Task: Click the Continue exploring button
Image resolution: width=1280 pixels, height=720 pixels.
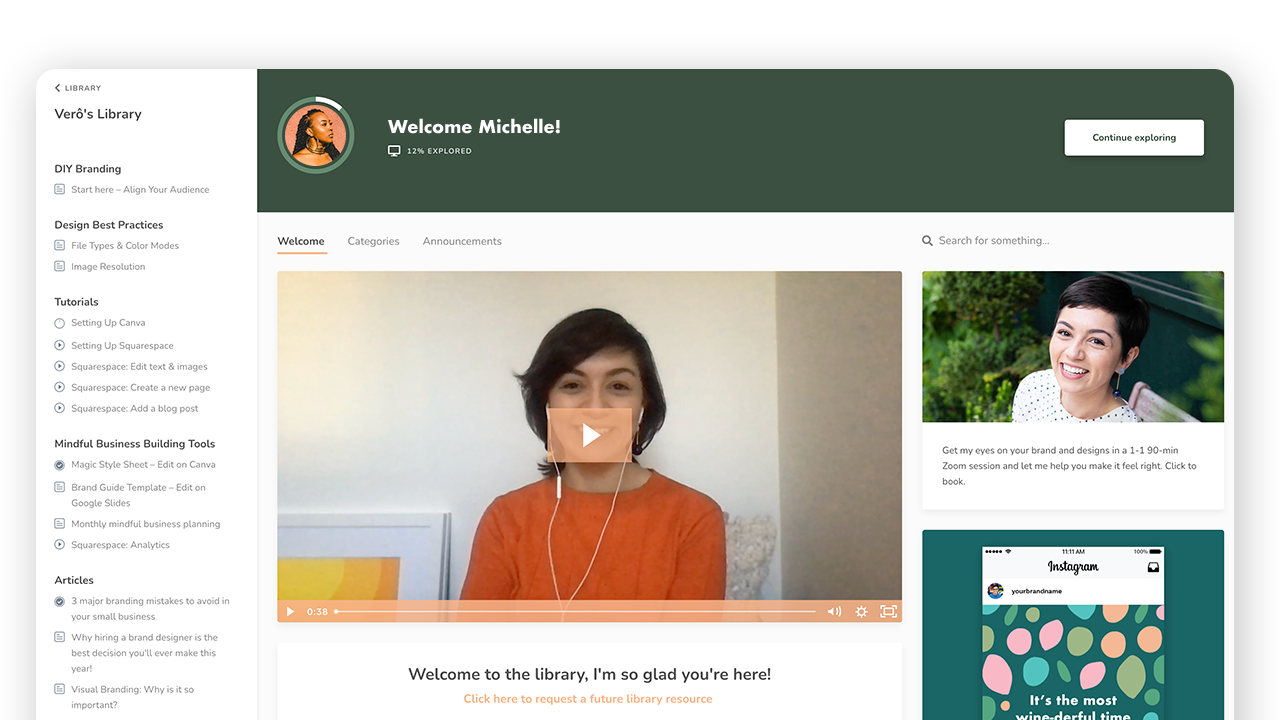Action: pos(1134,138)
